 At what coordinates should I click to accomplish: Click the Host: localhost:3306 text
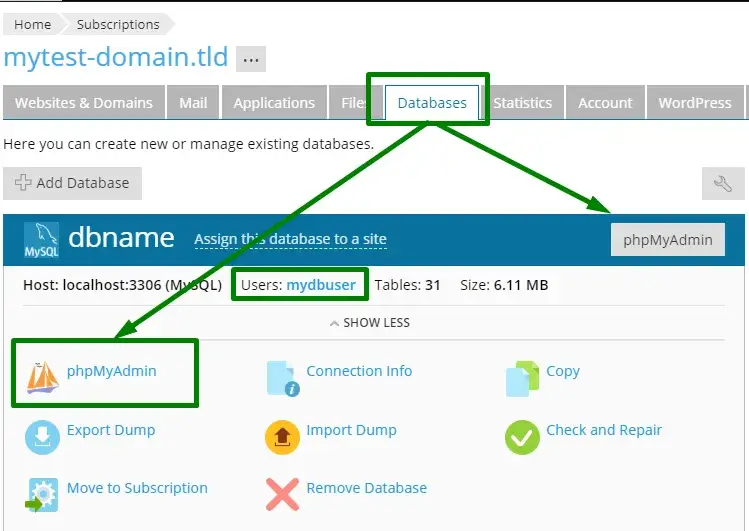(x=122, y=285)
